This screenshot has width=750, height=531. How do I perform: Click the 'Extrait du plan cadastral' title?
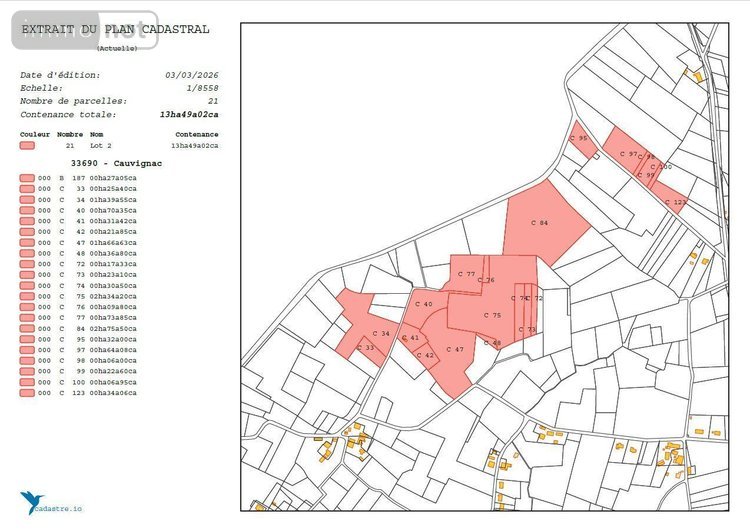coord(115,30)
